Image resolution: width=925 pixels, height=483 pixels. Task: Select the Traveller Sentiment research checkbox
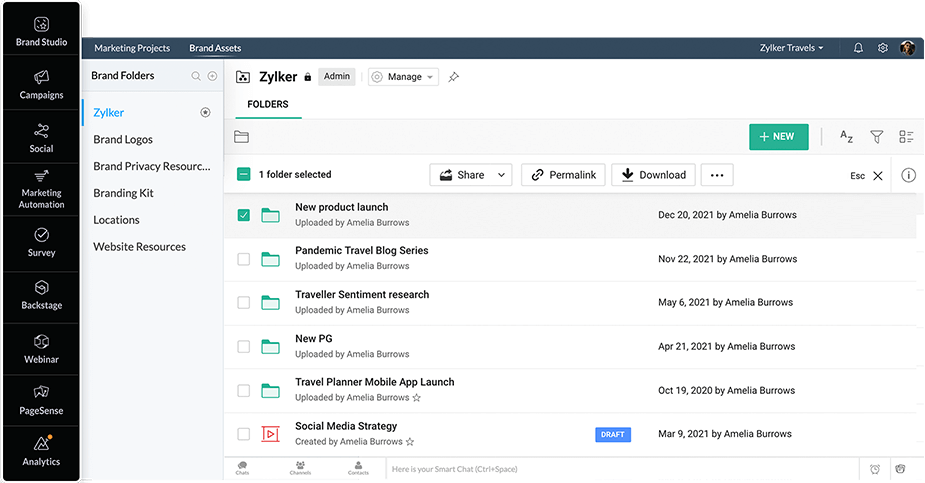244,303
